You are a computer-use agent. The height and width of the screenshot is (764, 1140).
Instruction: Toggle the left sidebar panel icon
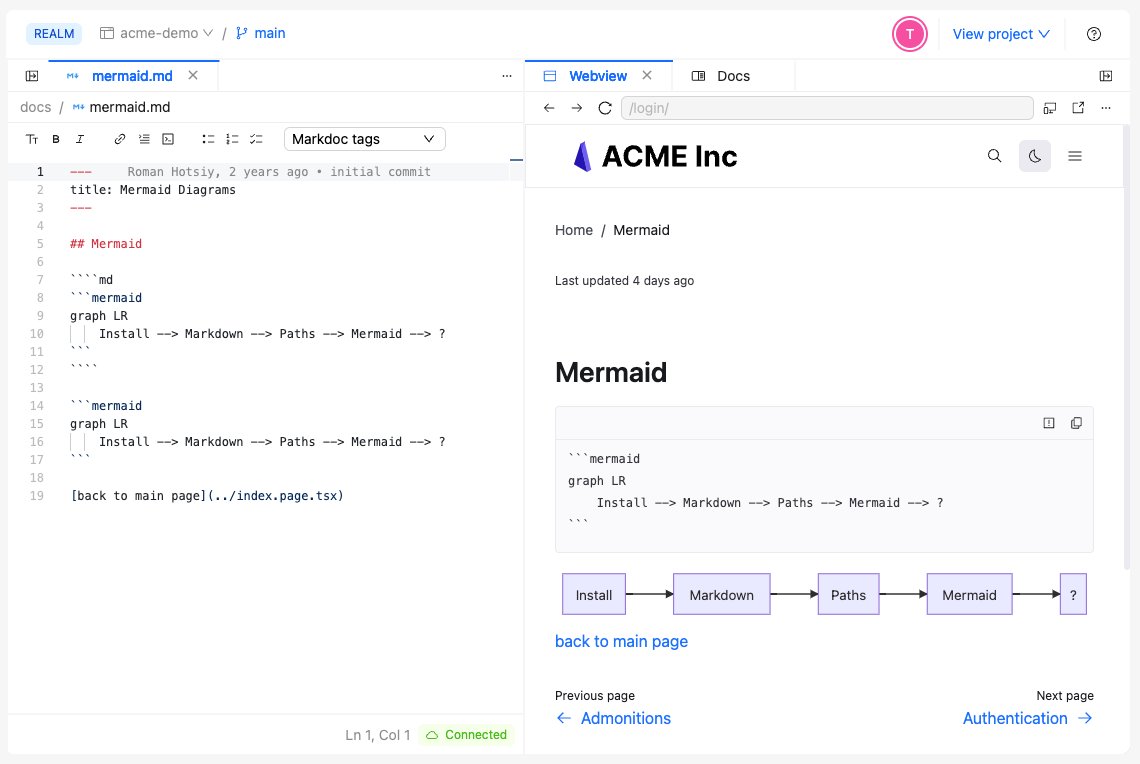[32, 76]
